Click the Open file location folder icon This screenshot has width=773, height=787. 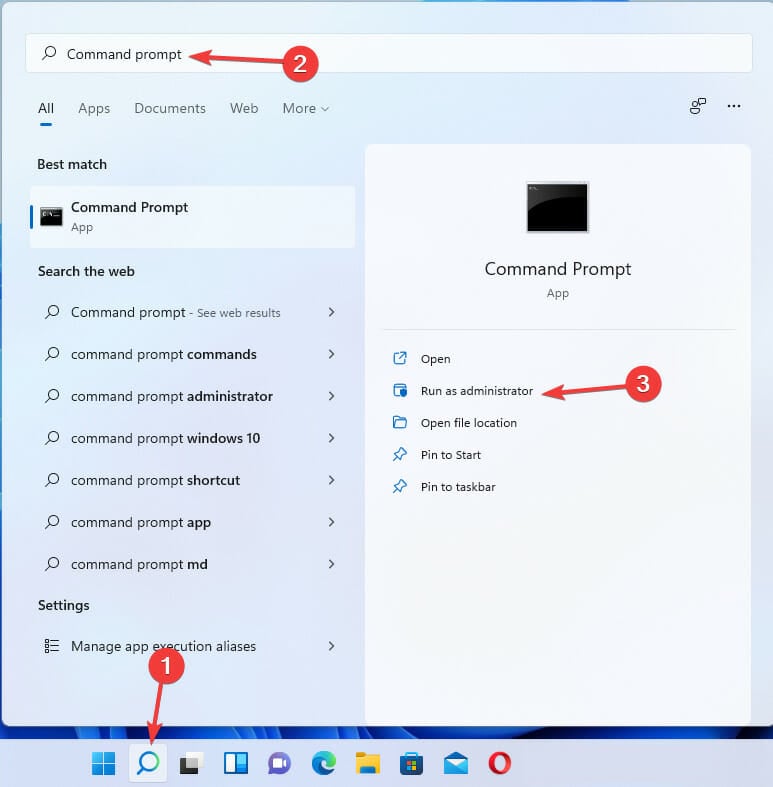point(400,423)
